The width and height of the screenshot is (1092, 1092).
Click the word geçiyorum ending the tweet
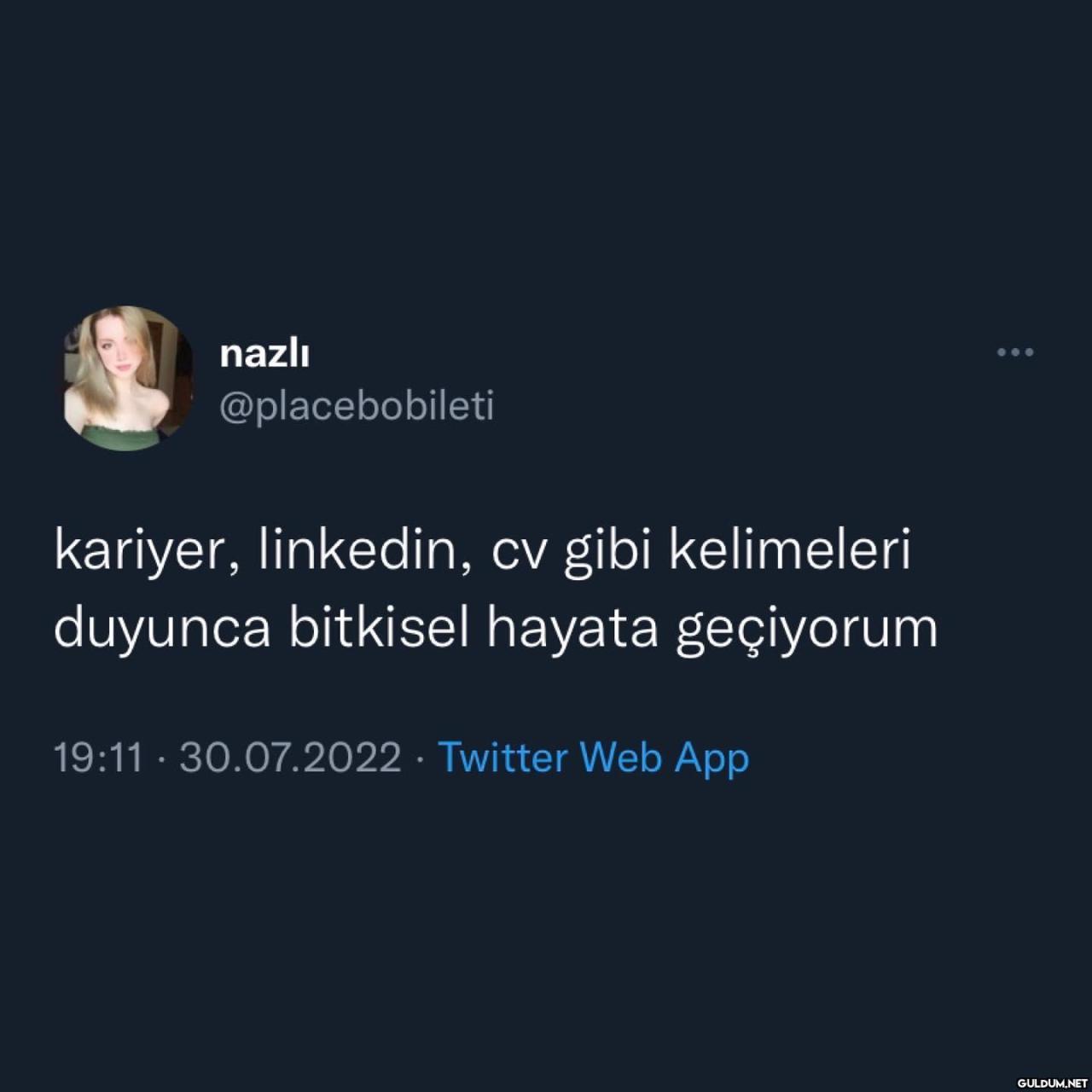(806, 631)
